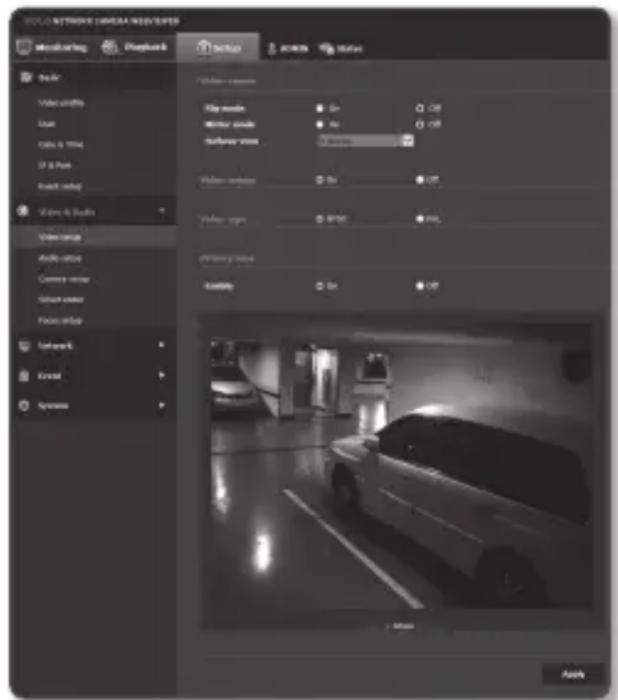Click the System menu section label
Screen dimensions: 618x700
(53, 405)
